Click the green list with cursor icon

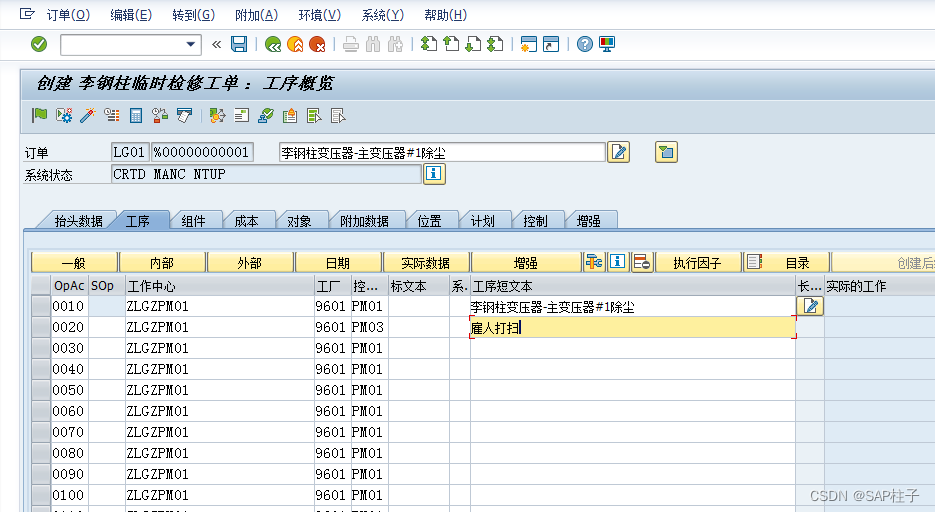coord(314,115)
